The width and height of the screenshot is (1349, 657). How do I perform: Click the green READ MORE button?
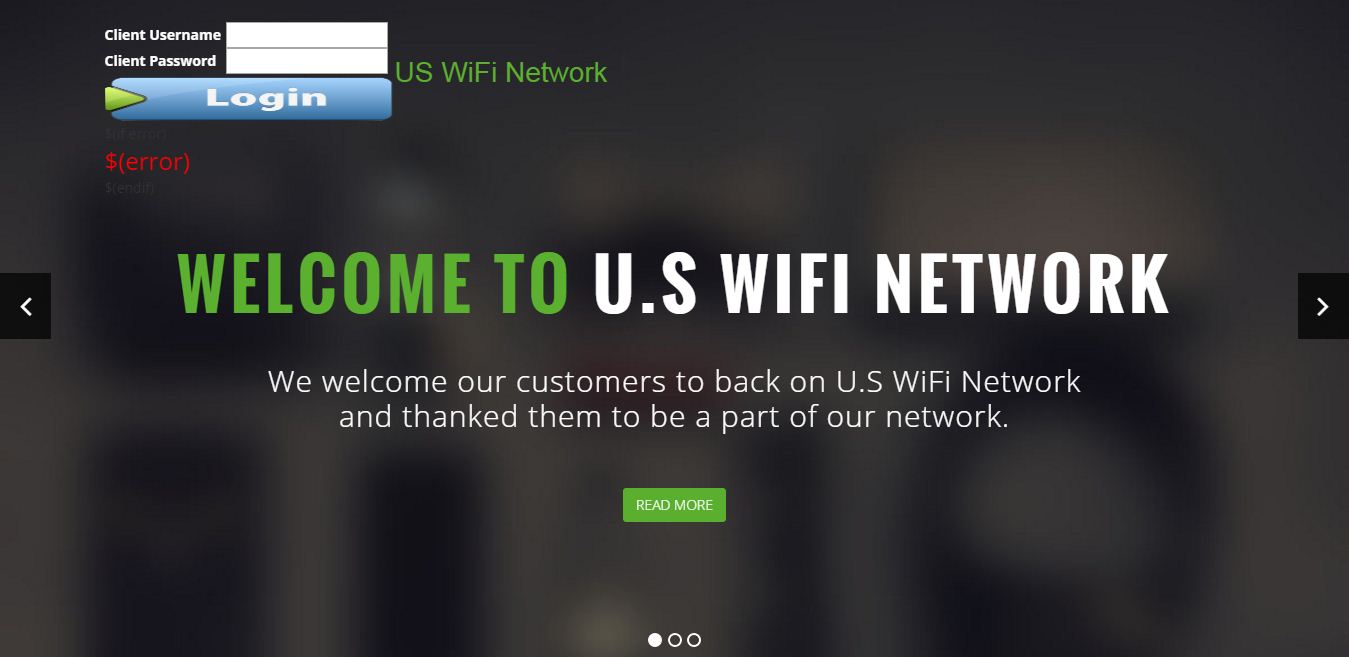click(x=674, y=505)
